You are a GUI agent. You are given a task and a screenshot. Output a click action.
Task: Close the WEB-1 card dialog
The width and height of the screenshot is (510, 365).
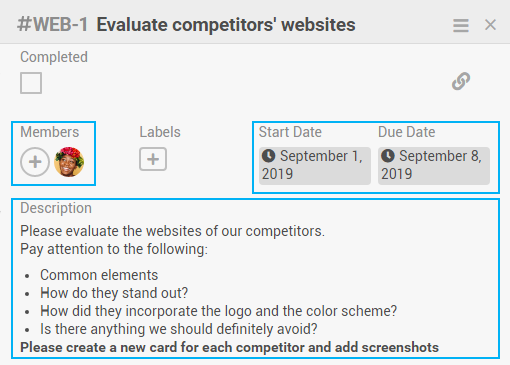coord(490,25)
